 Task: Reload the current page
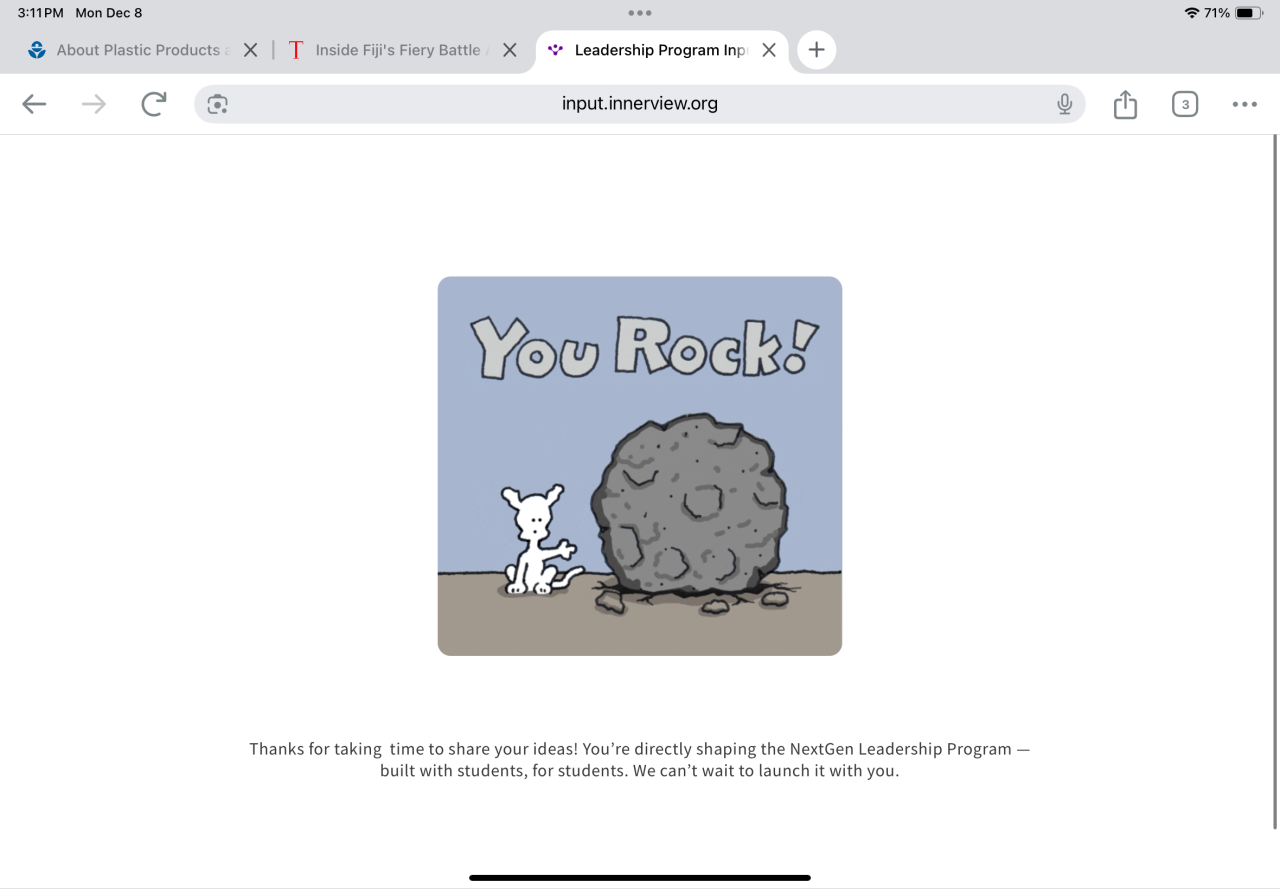pos(153,104)
